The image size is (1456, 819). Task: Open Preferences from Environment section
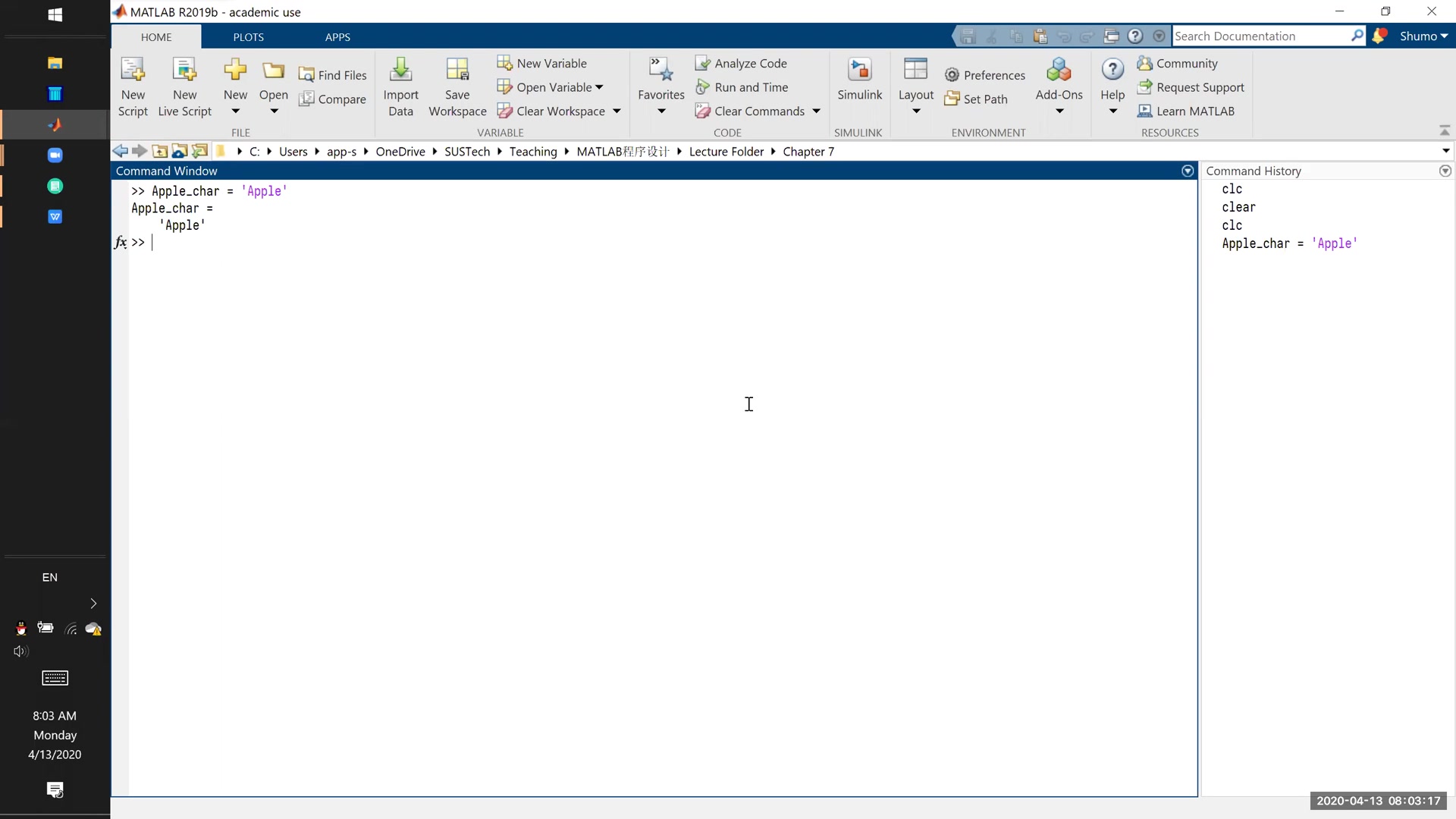pos(984,75)
